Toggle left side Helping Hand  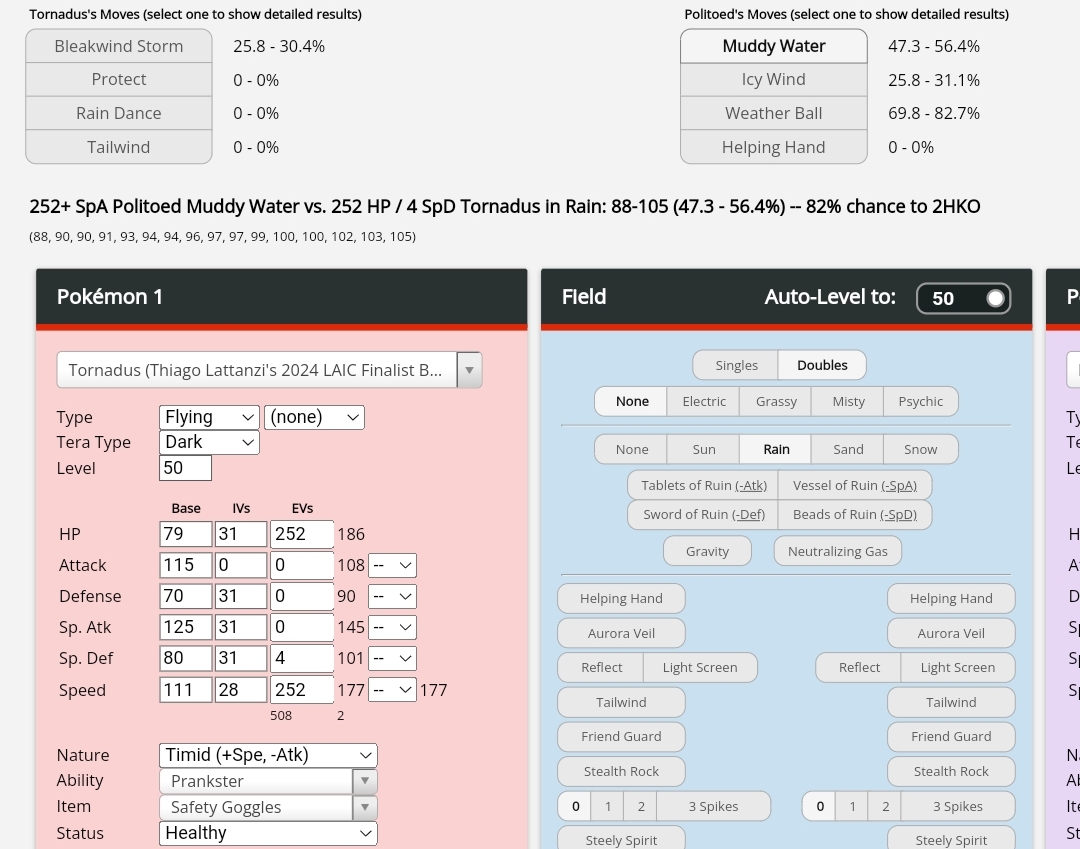click(621, 598)
